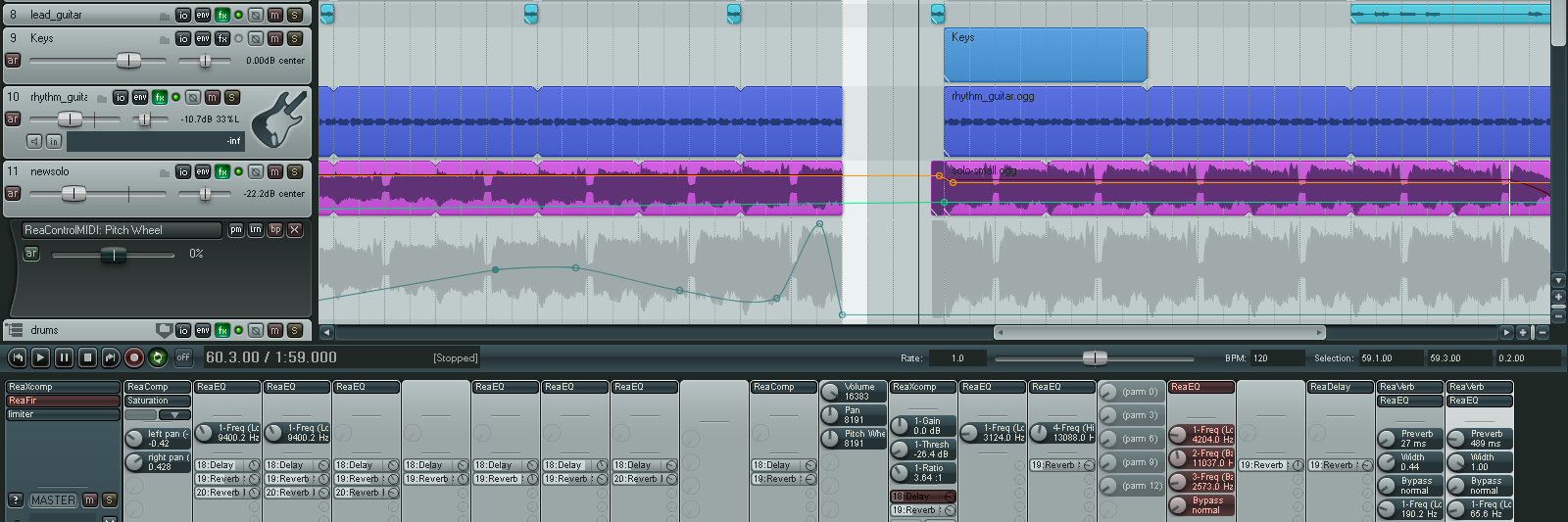Viewport: 1568px width, 522px height.
Task: Select ReaXcomp in the master FX list
Action: click(64, 387)
